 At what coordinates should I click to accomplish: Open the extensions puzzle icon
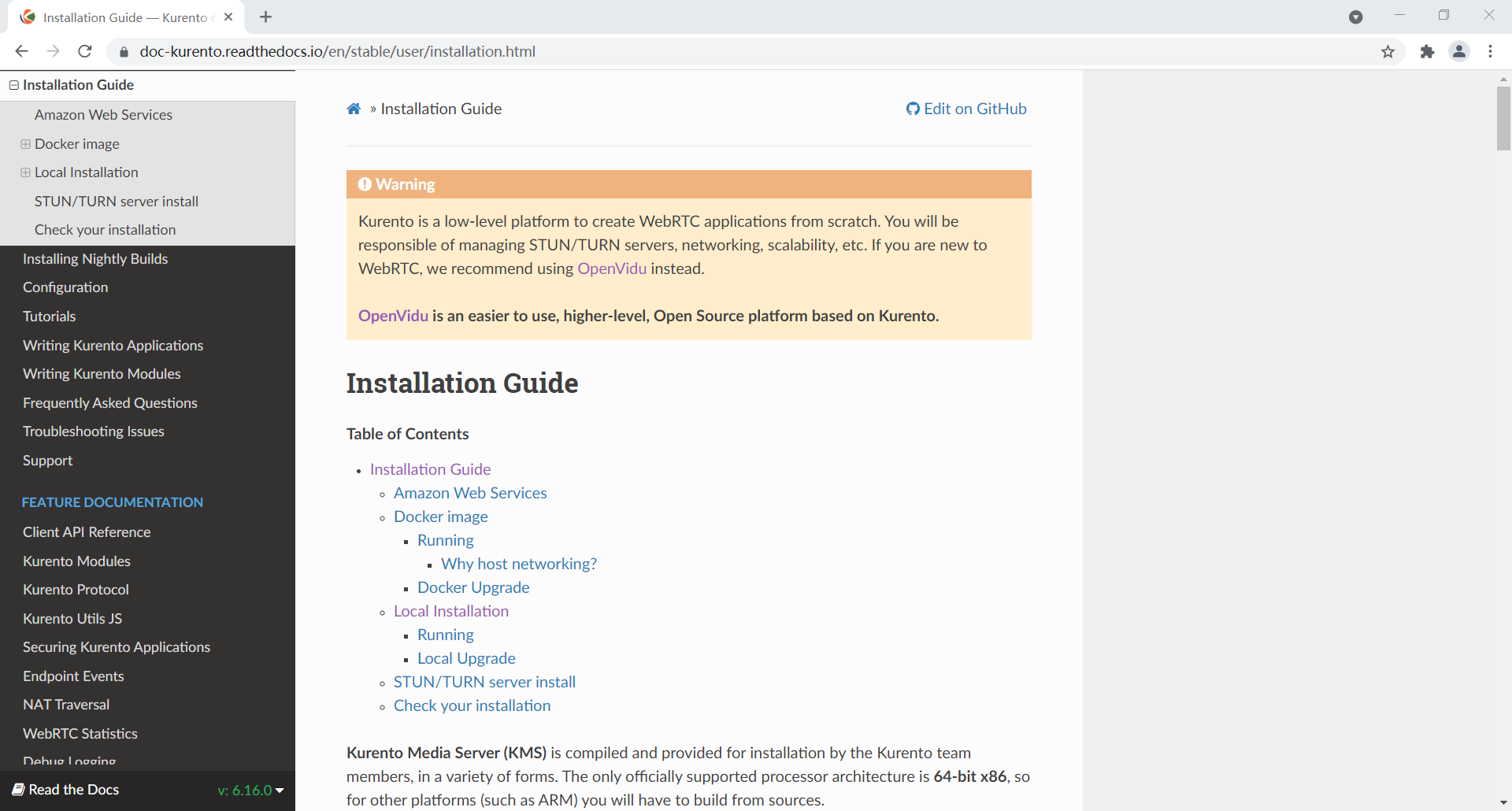point(1427,52)
